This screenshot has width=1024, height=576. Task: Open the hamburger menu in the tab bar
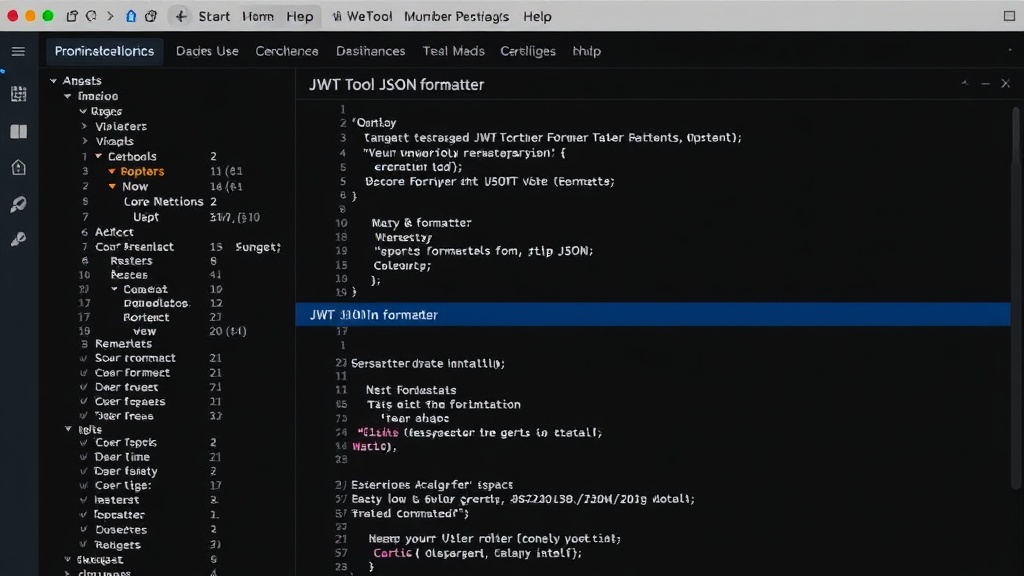(18, 52)
